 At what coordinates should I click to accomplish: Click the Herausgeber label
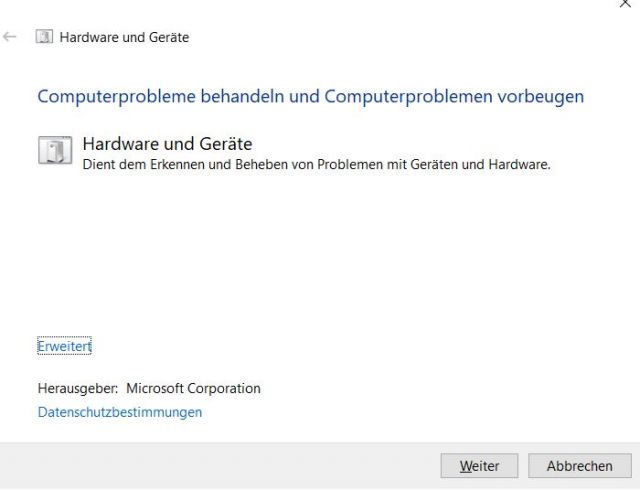coord(78,388)
